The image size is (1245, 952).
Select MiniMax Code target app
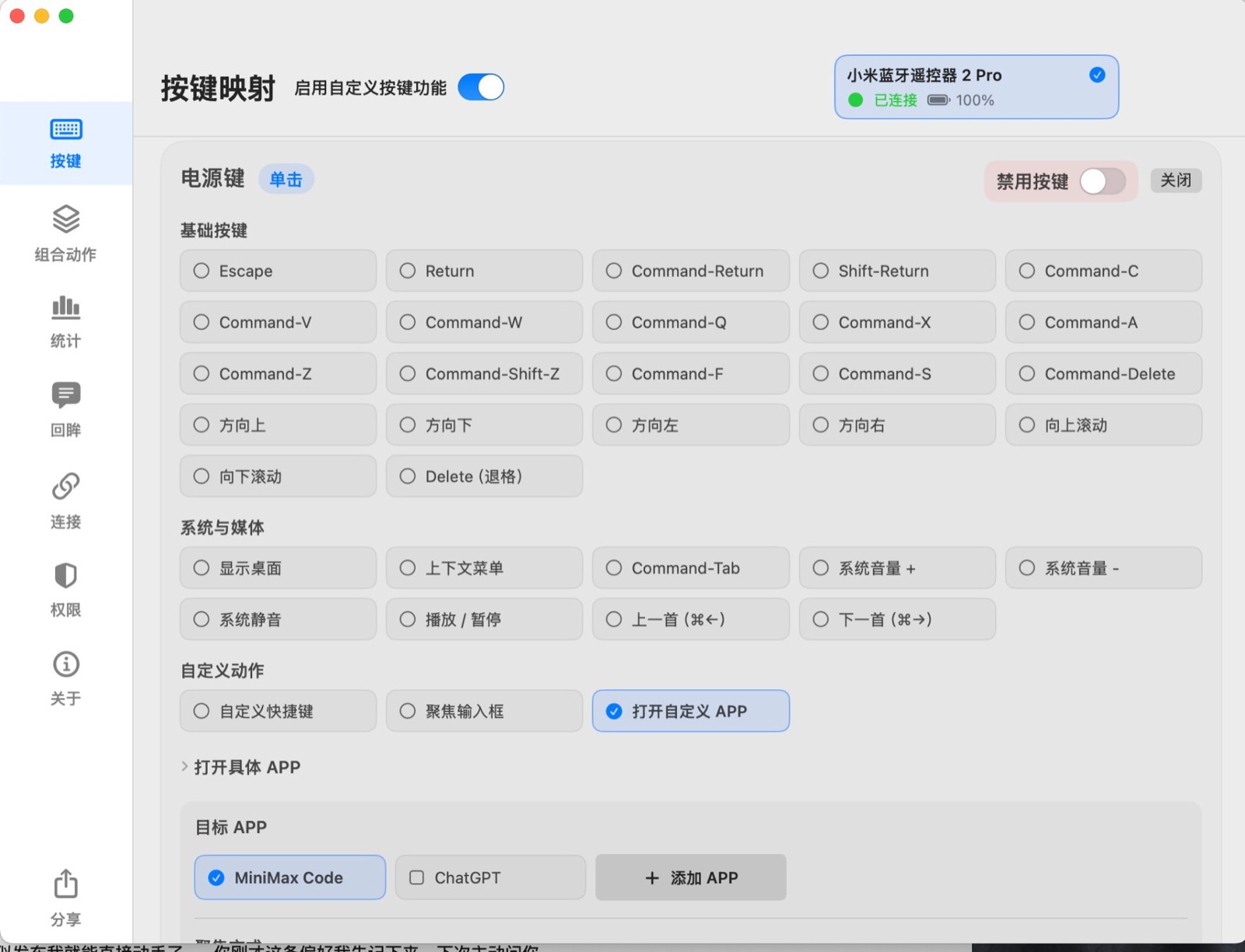[289, 877]
